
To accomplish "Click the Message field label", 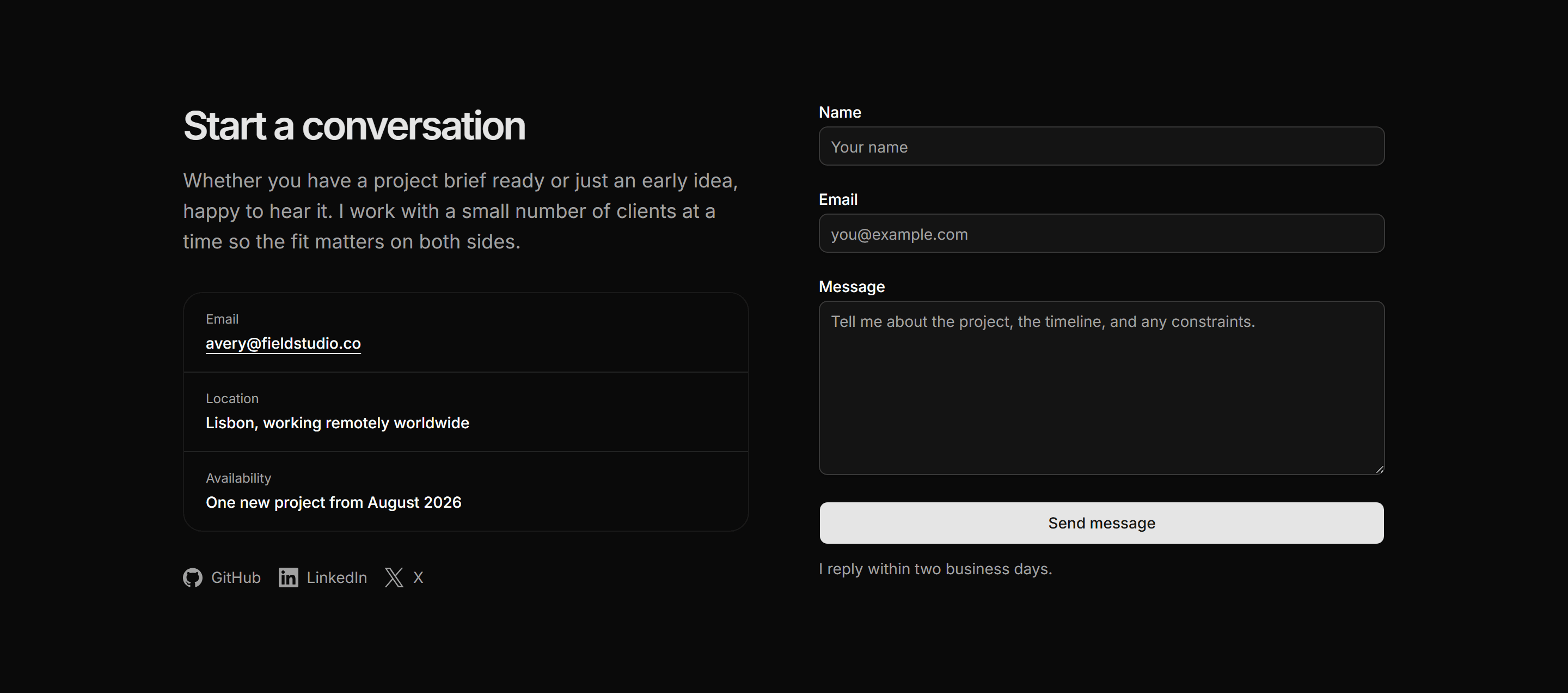I will coord(852,287).
